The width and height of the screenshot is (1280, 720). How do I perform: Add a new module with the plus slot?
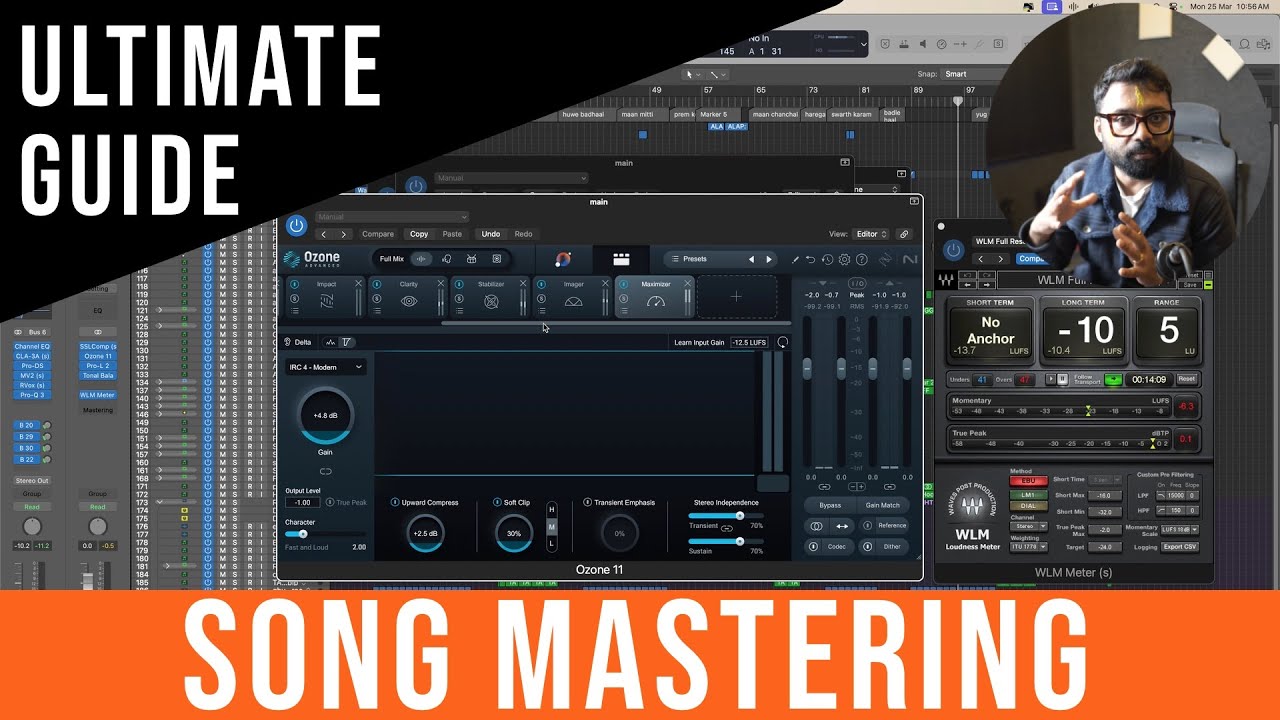point(736,297)
